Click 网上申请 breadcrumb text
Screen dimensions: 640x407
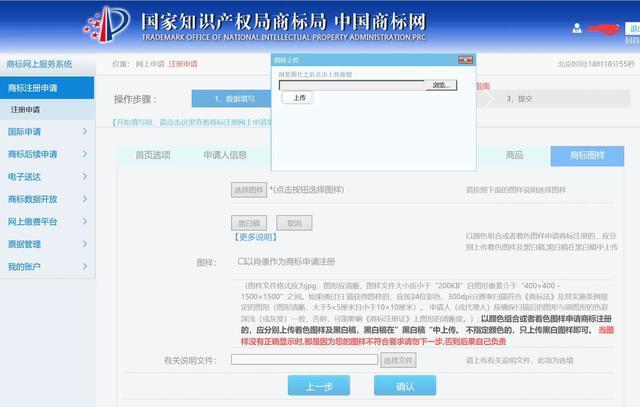tap(150, 64)
